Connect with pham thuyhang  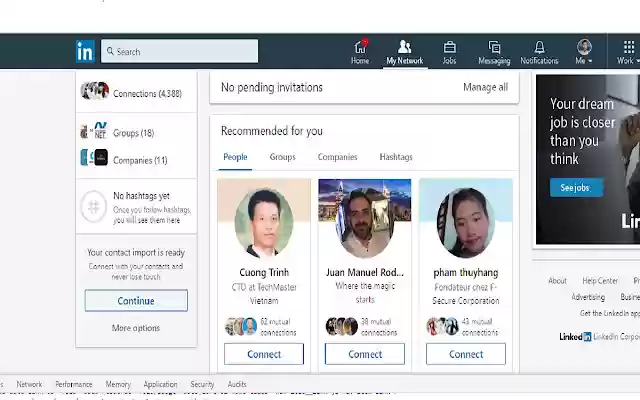[466, 354]
